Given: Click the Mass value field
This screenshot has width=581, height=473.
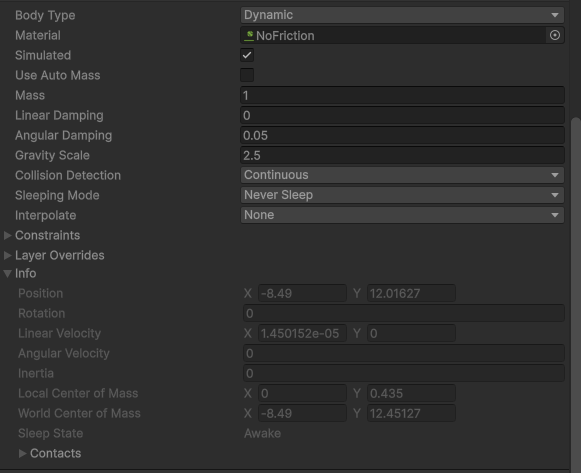Looking at the screenshot, I should pyautogui.click(x=402, y=95).
